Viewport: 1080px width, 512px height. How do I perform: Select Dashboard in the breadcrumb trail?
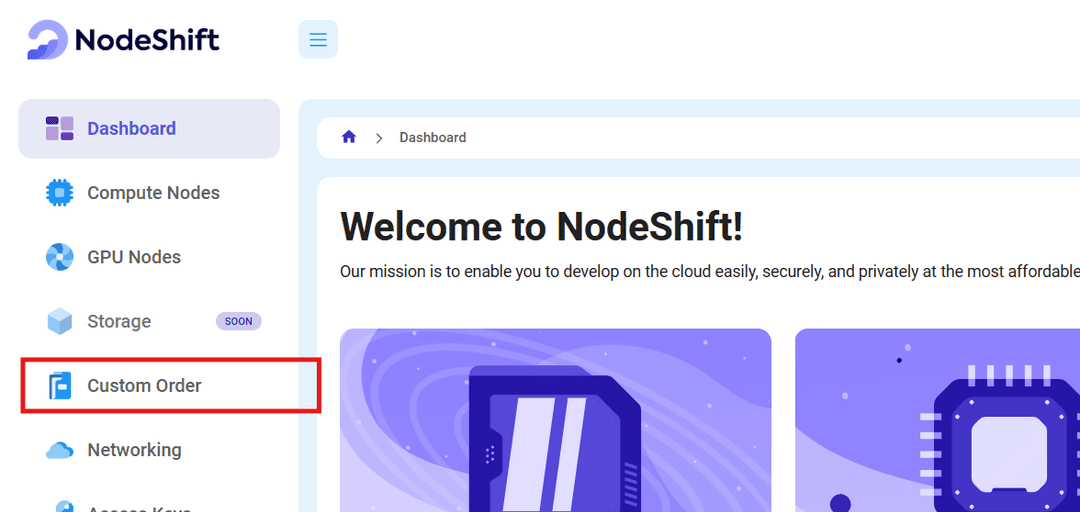pyautogui.click(x=432, y=138)
